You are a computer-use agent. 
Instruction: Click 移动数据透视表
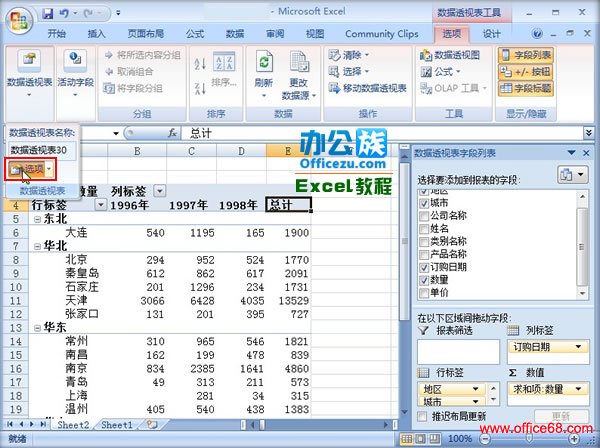368,88
